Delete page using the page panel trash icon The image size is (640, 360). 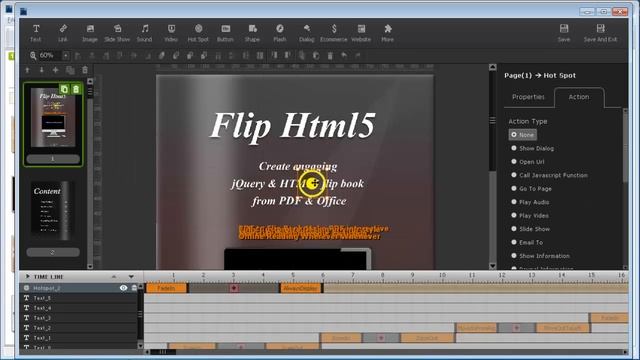pyautogui.click(x=85, y=70)
